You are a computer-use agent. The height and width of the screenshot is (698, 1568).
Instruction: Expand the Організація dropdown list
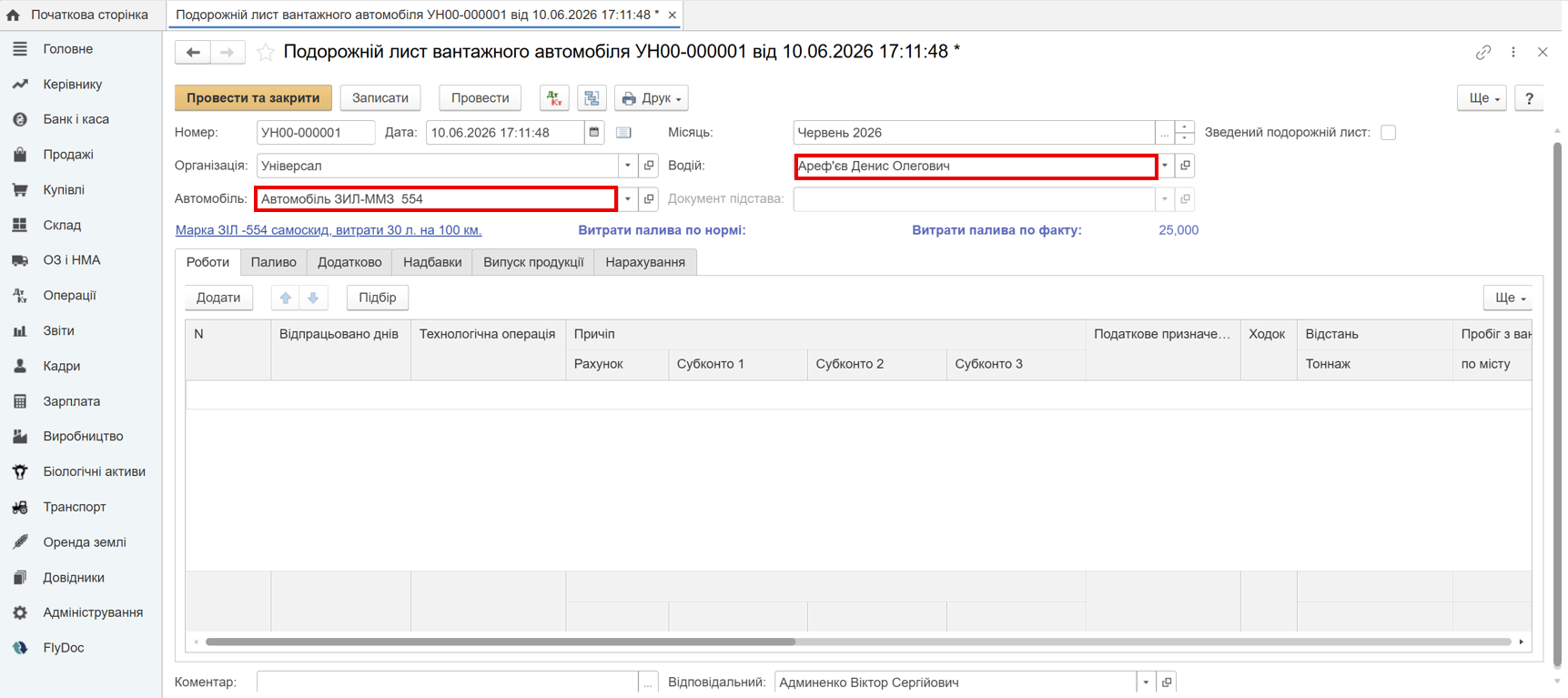[628, 167]
